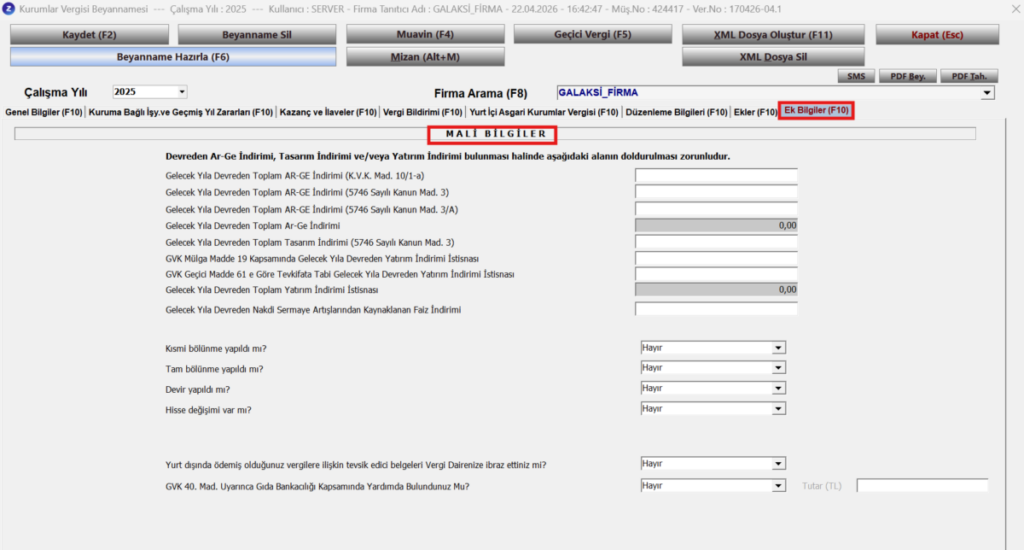Click Toplam Ar-Ge İndirimi 0,00 total field

[716, 225]
